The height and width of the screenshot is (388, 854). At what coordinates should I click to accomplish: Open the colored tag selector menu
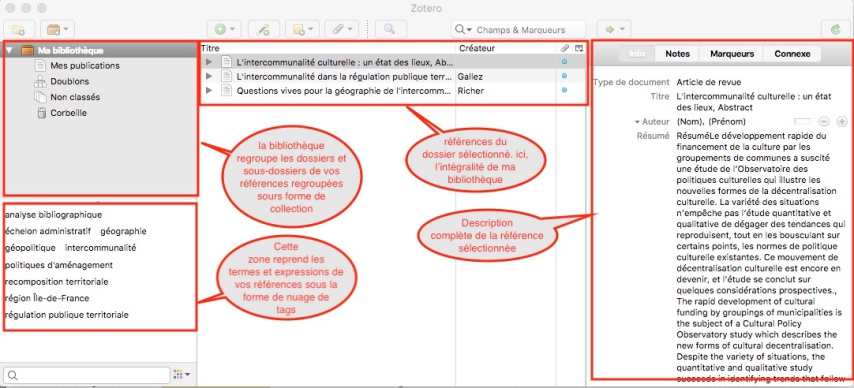click(x=181, y=375)
